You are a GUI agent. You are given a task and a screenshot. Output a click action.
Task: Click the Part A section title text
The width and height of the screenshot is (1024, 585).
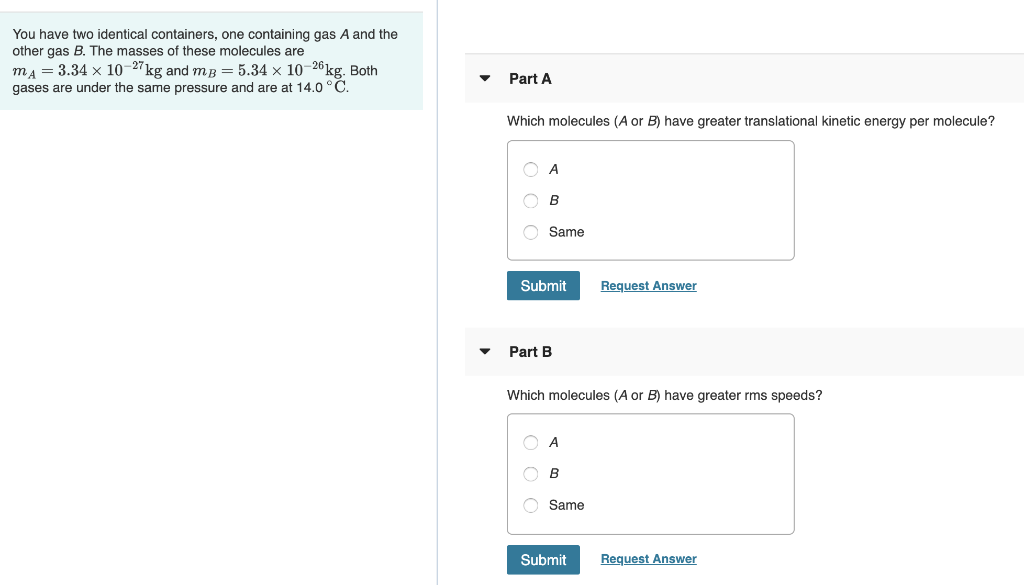[x=530, y=78]
